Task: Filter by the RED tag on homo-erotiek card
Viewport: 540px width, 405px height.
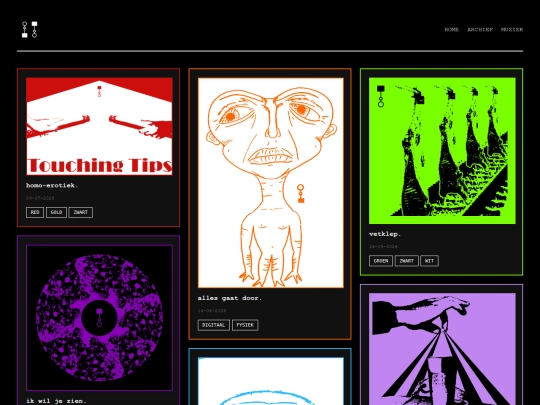Action: click(35, 212)
